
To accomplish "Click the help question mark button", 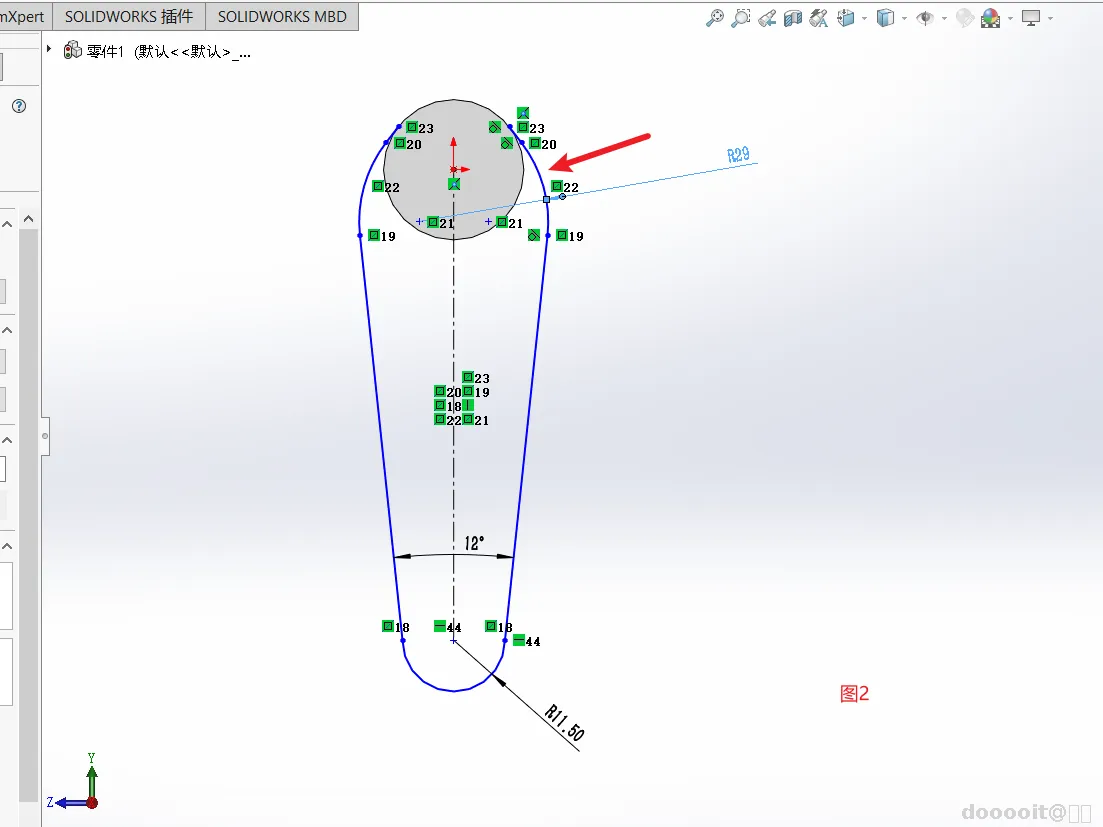I will [x=19, y=106].
